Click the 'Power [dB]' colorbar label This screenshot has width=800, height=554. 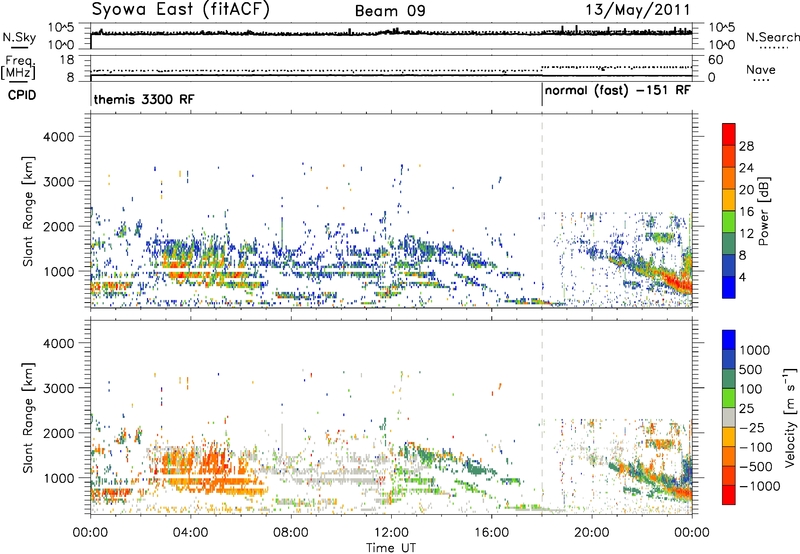tap(764, 211)
